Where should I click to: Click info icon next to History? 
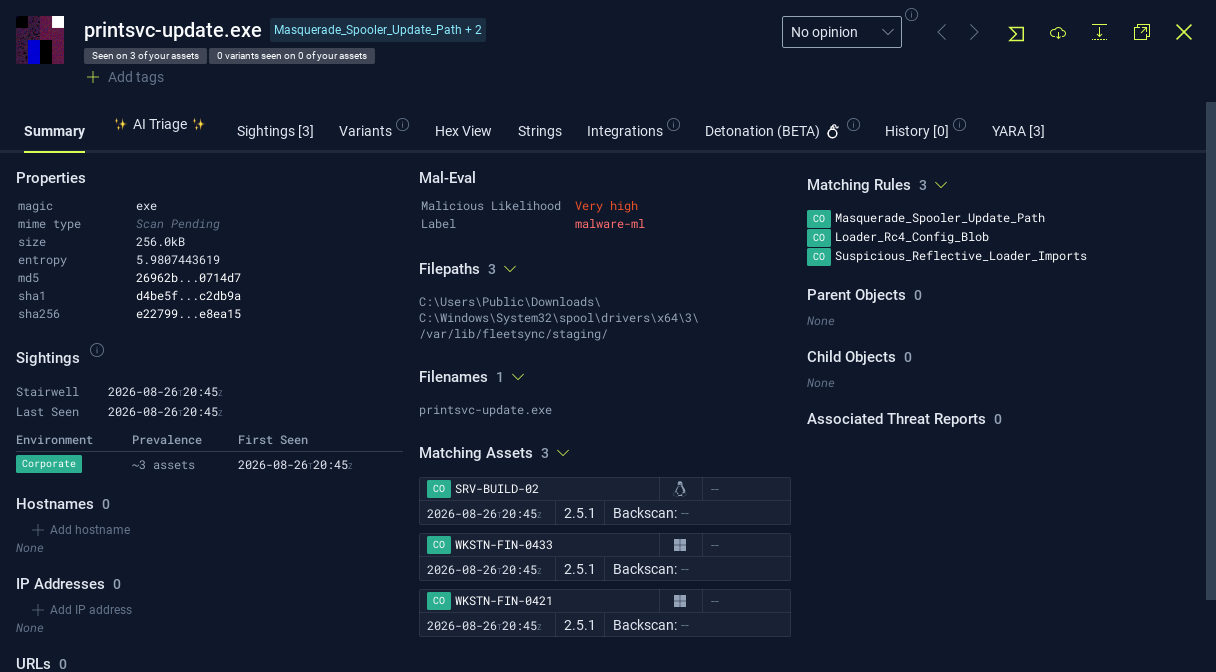tap(960, 125)
